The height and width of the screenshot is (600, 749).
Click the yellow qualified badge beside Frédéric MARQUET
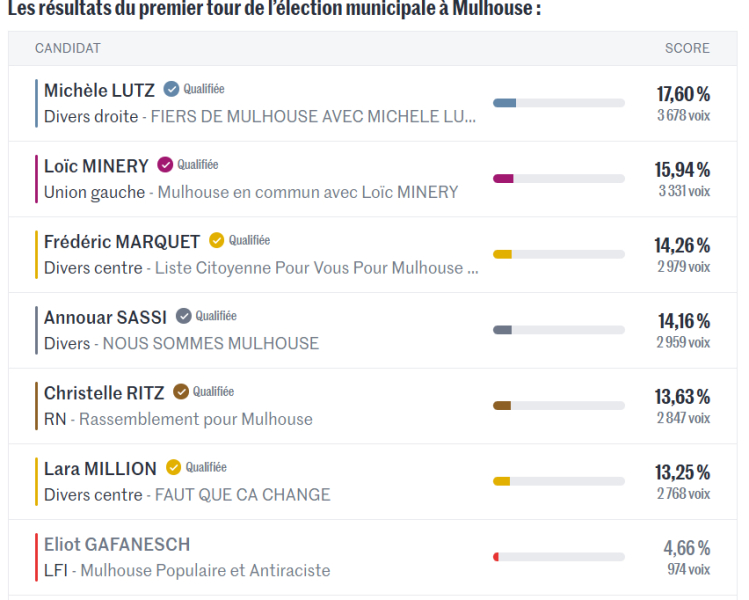point(216,240)
